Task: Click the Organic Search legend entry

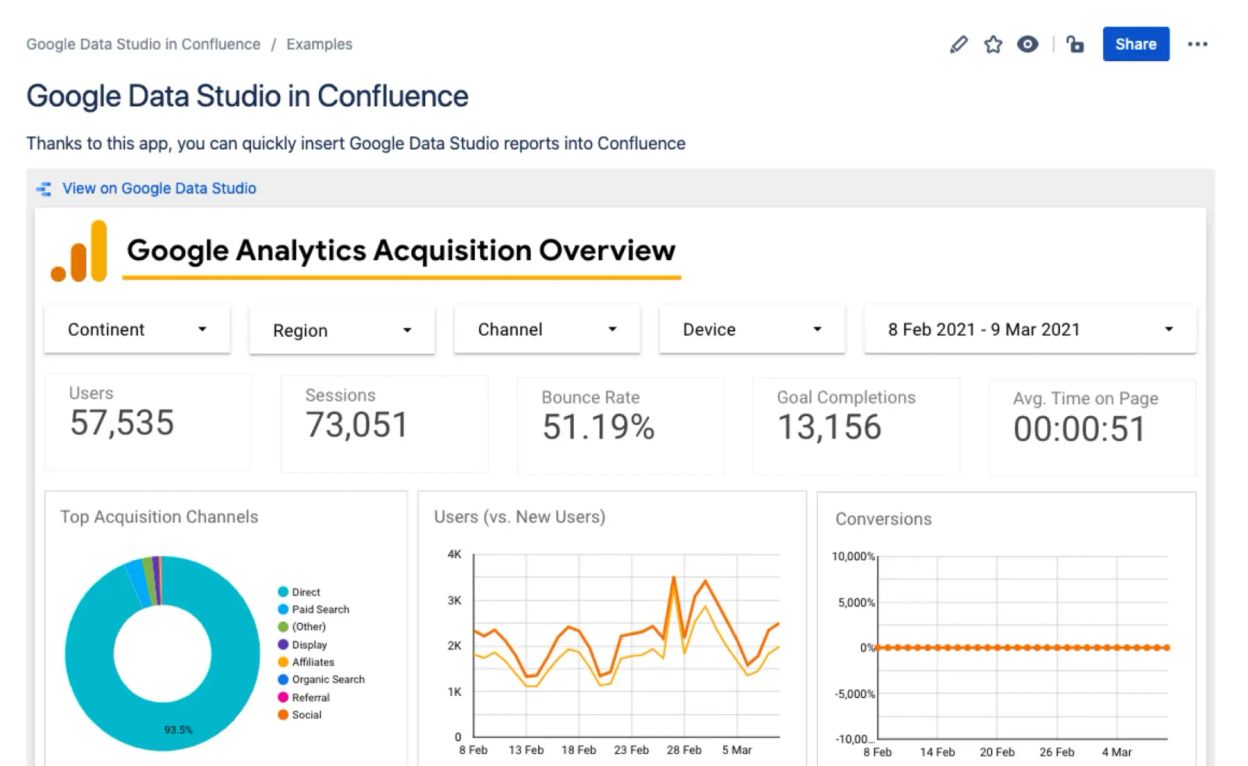Action: 321,680
